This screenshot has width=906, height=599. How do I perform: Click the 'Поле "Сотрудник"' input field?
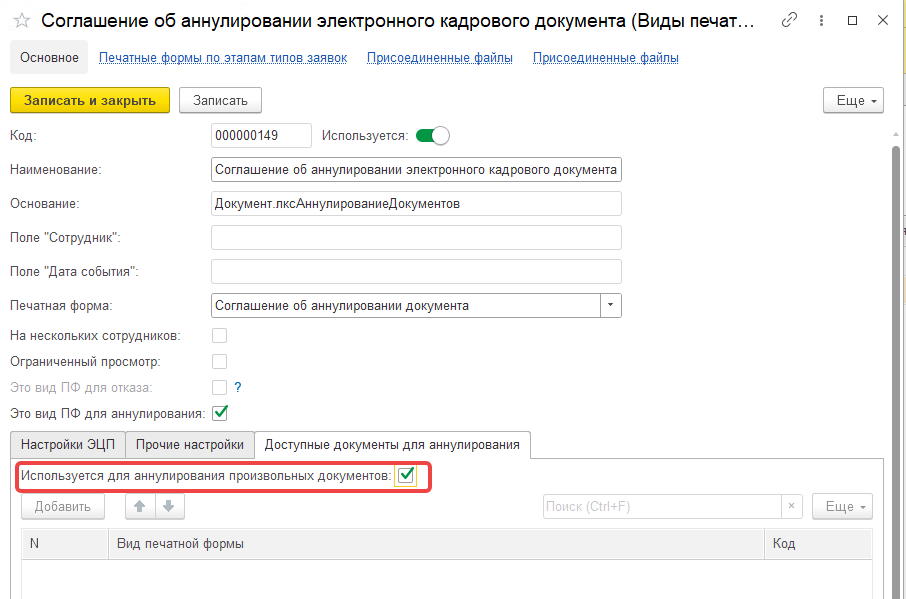coord(416,237)
